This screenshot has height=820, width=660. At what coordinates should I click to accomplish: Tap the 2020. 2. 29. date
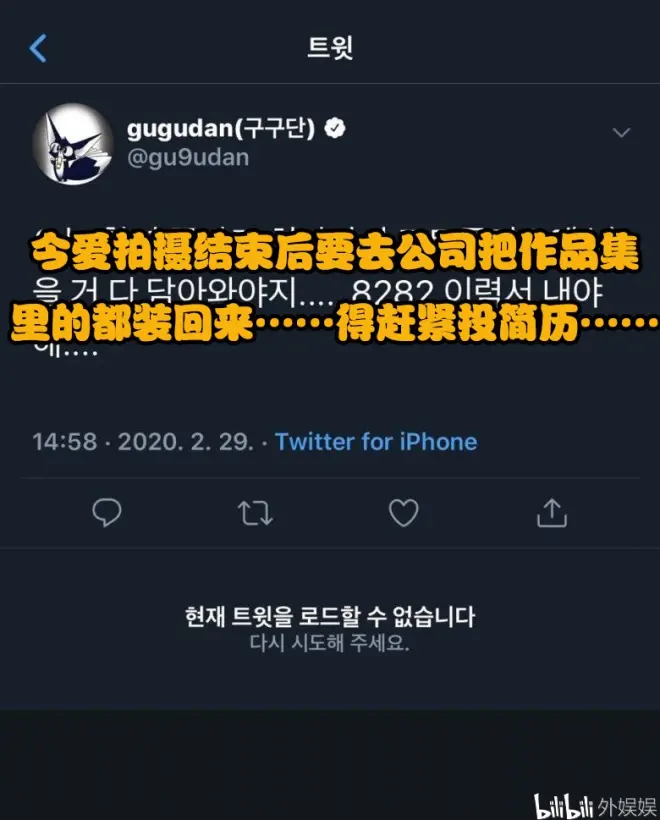pyautogui.click(x=186, y=442)
